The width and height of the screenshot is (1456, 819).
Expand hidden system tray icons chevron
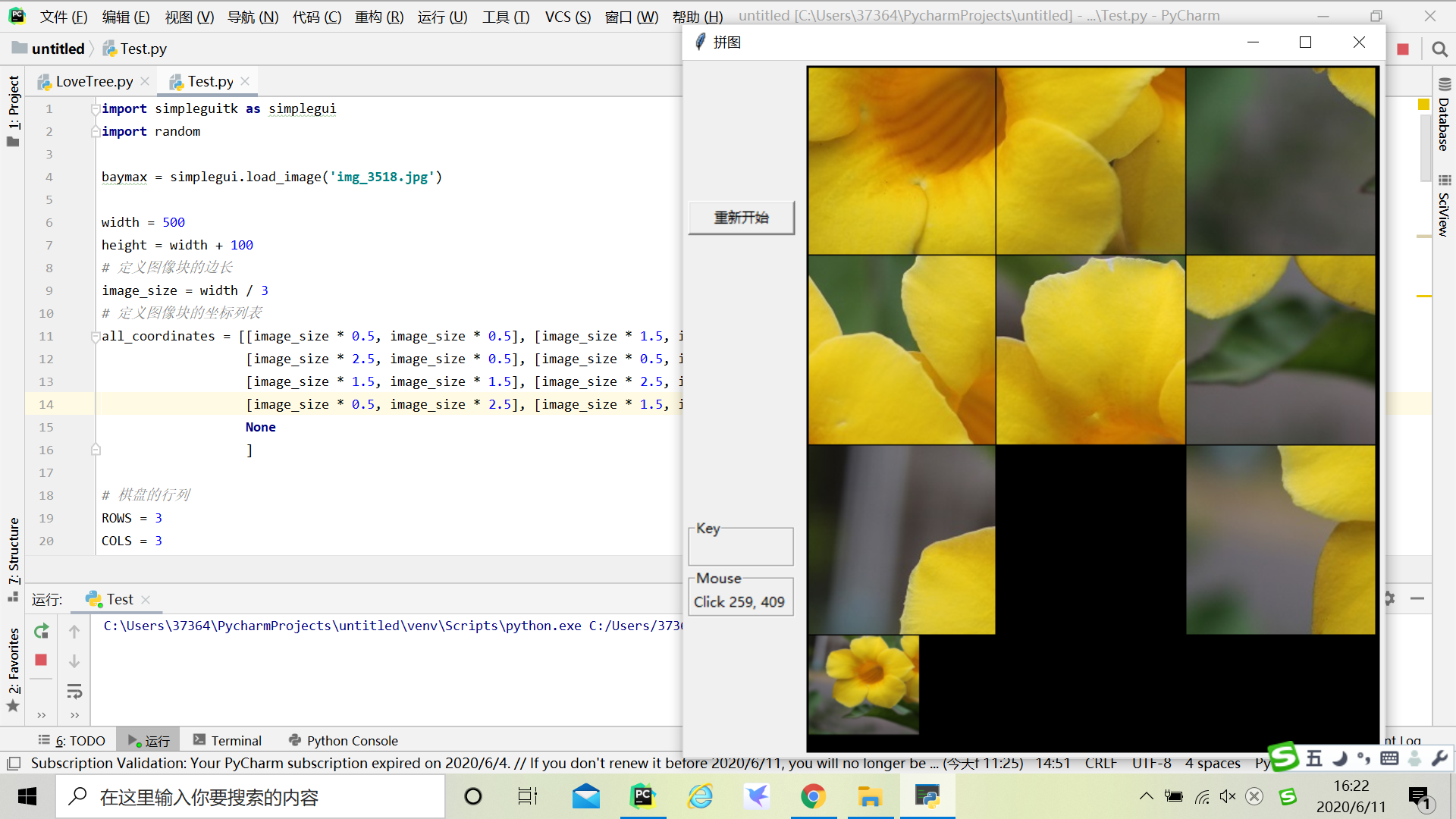(x=1146, y=796)
